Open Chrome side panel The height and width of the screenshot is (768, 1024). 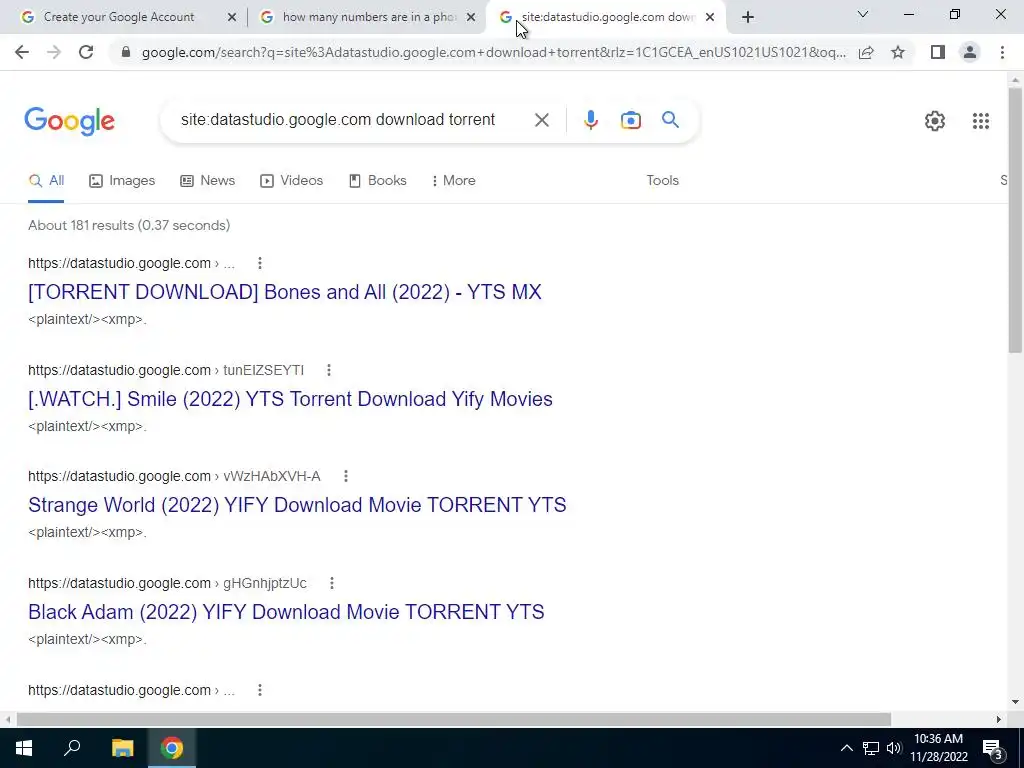pos(938,52)
